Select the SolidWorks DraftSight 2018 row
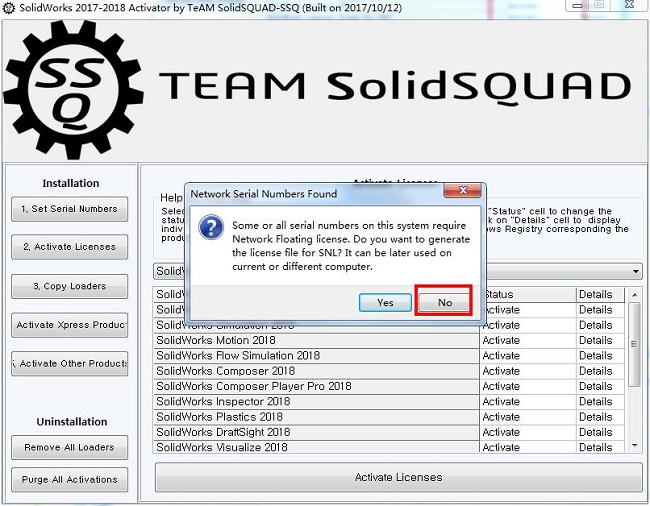This screenshot has width=650, height=506. [x=316, y=433]
